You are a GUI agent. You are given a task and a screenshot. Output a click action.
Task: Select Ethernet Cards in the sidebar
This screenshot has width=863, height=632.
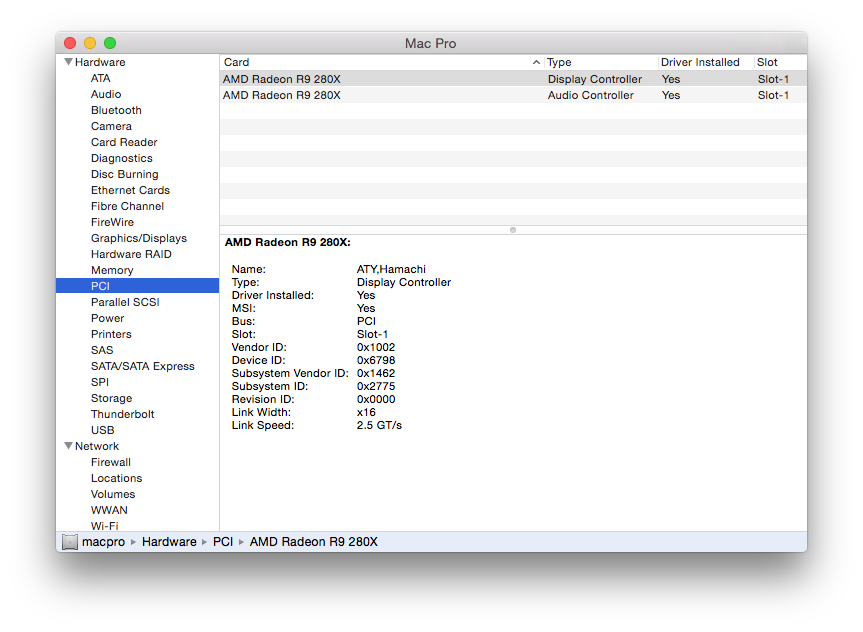tap(130, 190)
